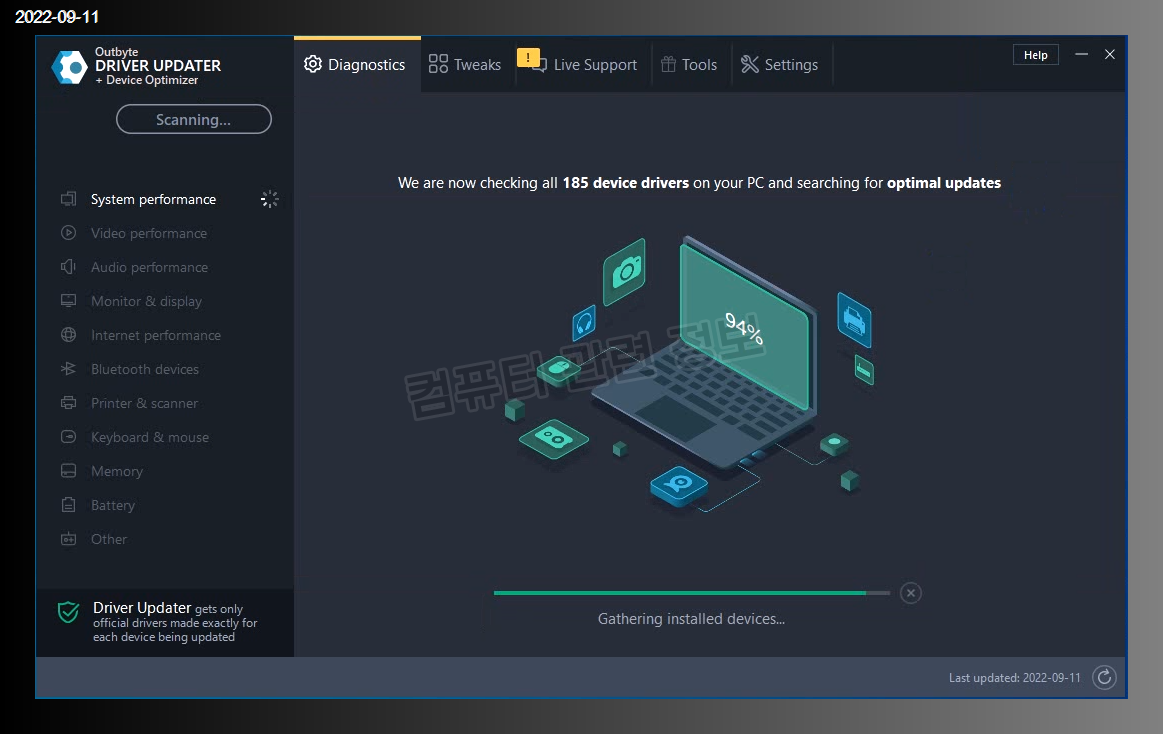1163x734 pixels.
Task: Click the yellow exclamation alert badge
Action: pyautogui.click(x=528, y=57)
